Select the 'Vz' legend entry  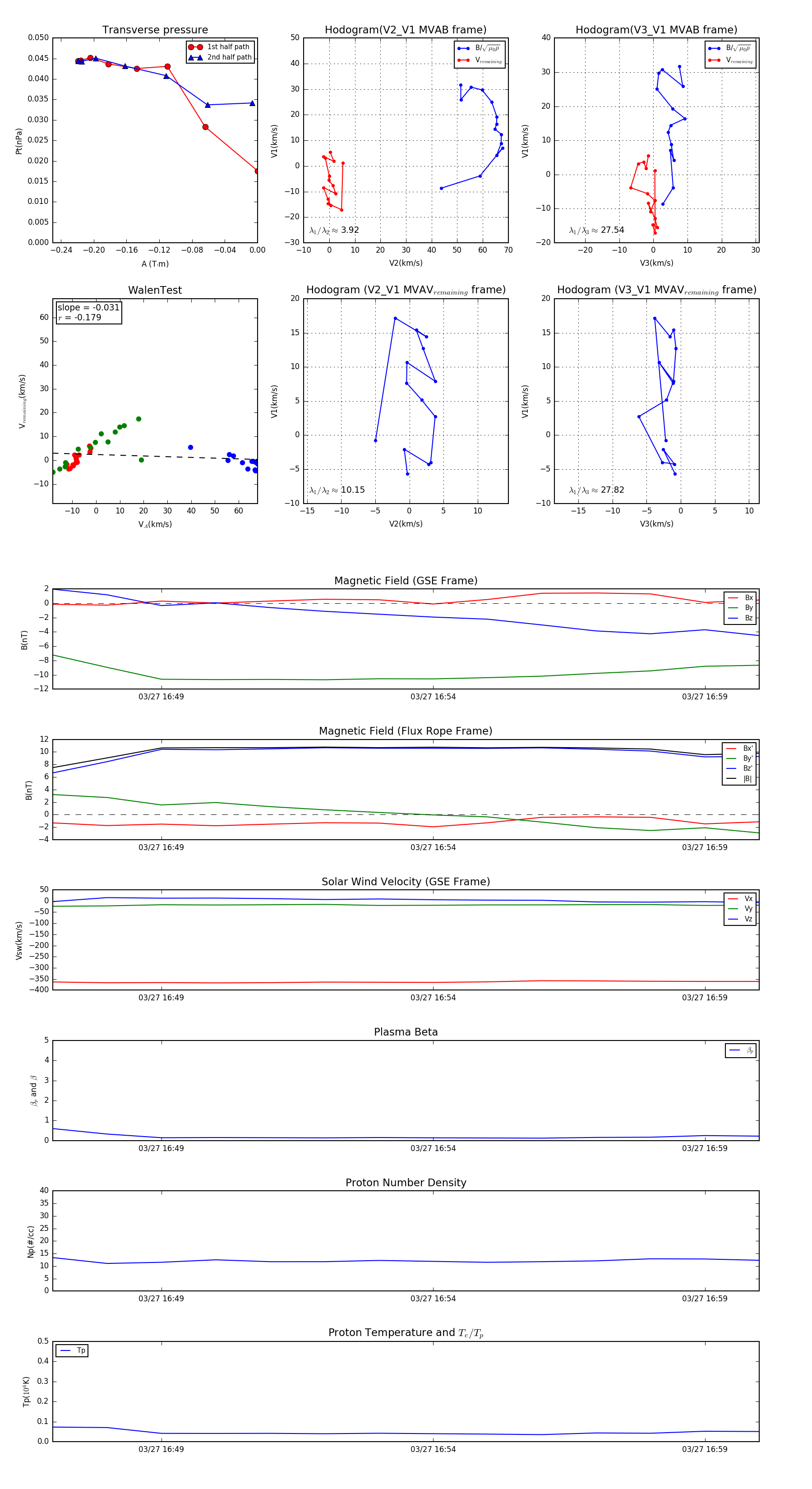(x=740, y=919)
